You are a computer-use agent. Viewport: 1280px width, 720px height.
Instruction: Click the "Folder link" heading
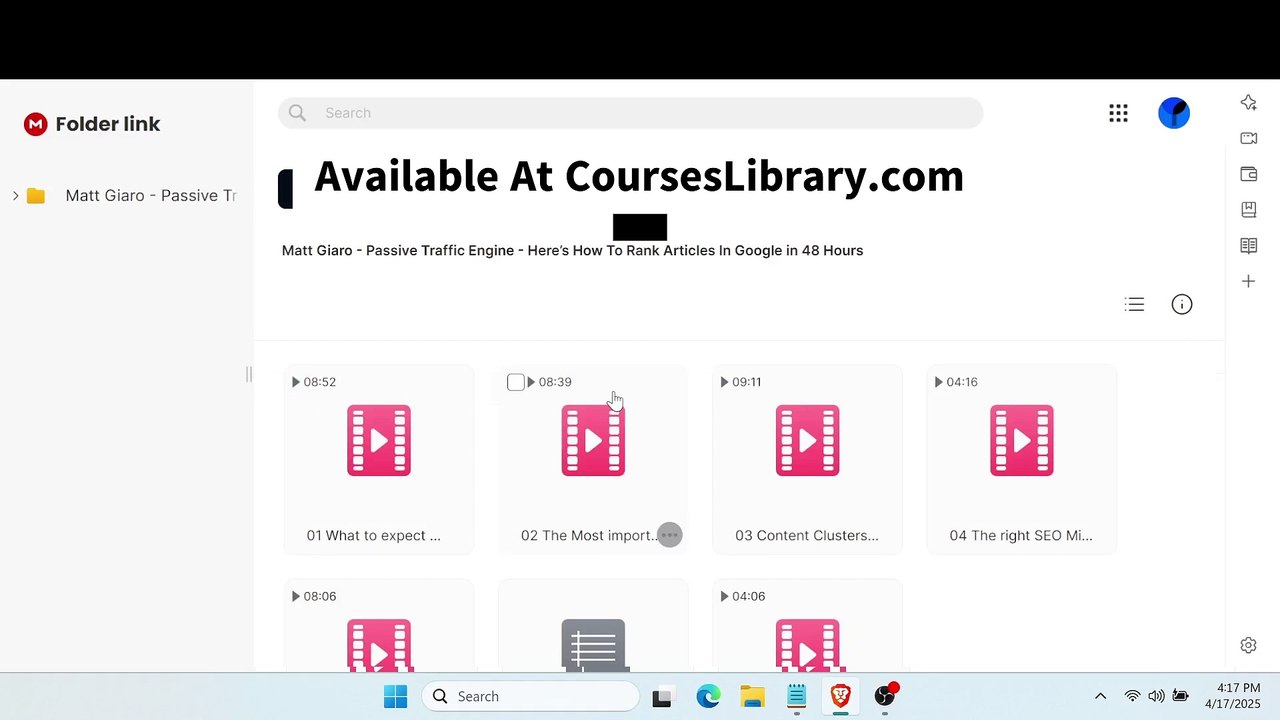tap(108, 124)
